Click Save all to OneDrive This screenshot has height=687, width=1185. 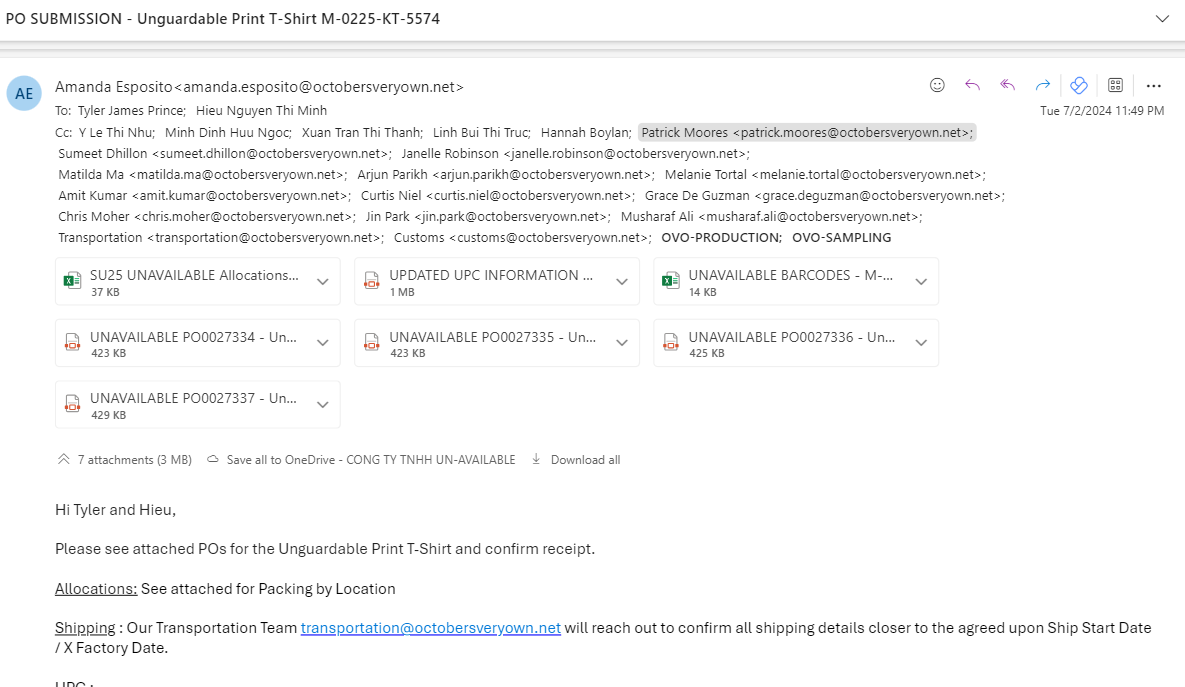pyautogui.click(x=370, y=460)
